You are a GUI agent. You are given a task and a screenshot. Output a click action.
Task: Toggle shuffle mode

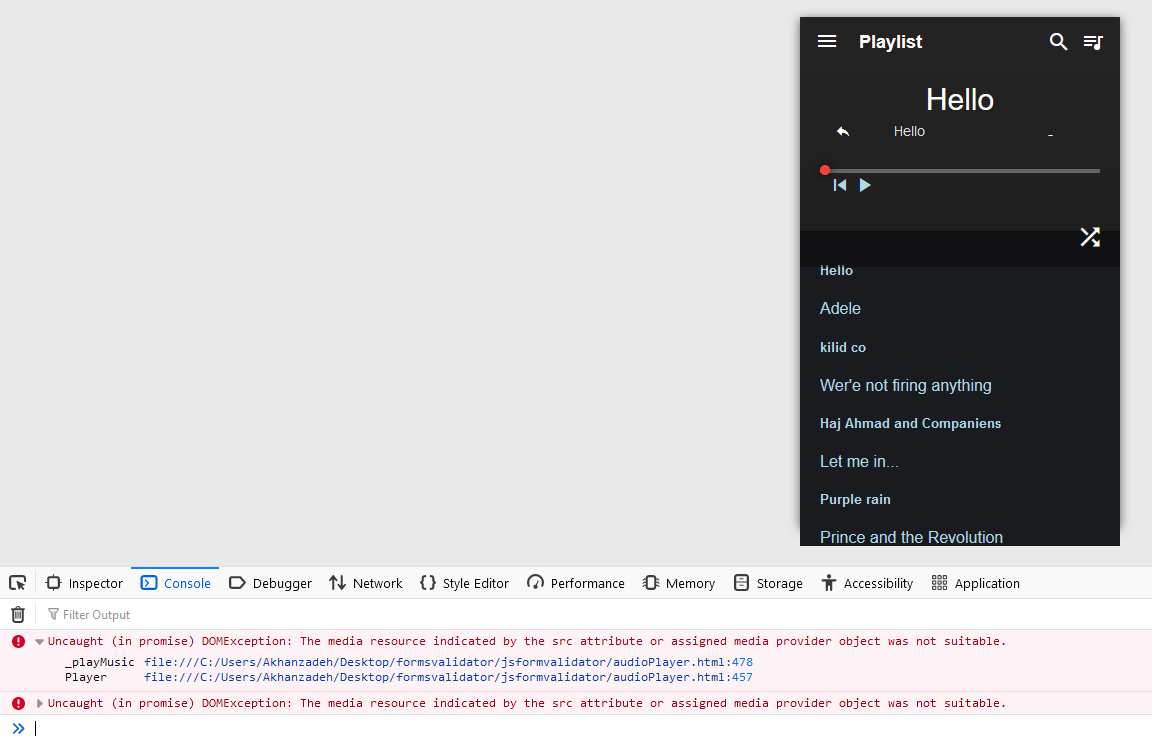1090,236
